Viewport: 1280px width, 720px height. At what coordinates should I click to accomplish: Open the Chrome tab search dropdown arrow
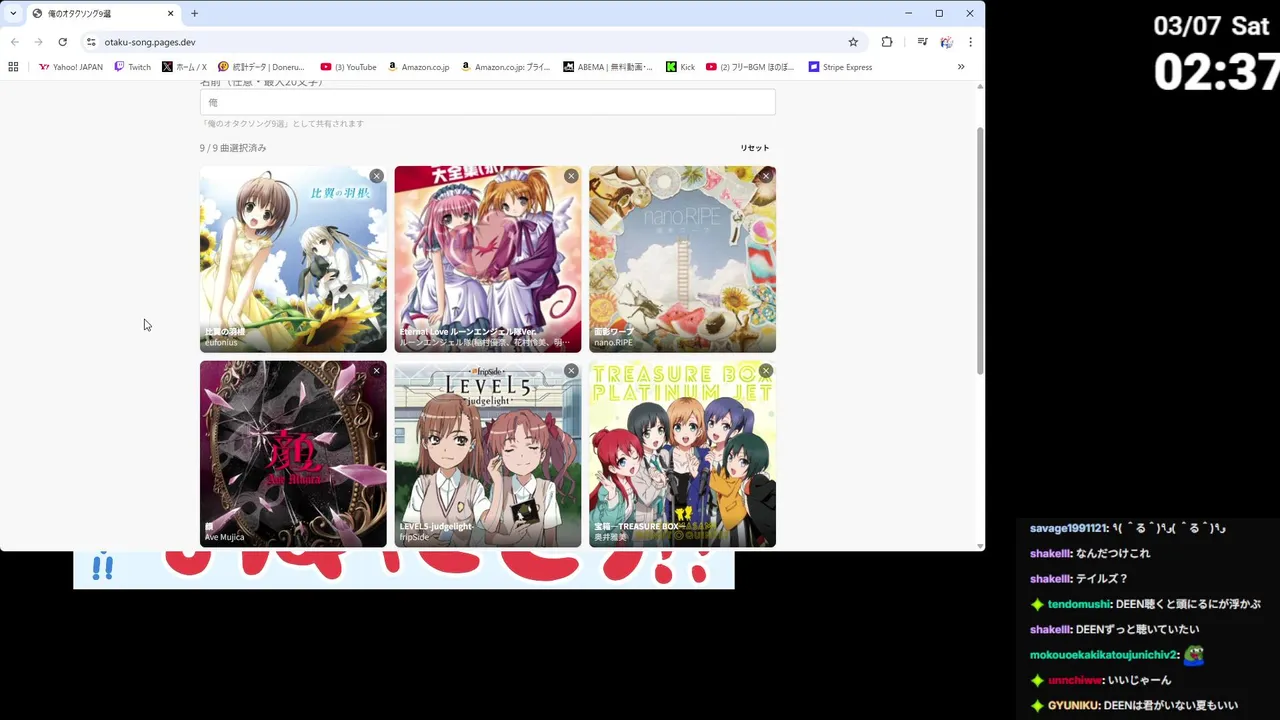click(13, 13)
